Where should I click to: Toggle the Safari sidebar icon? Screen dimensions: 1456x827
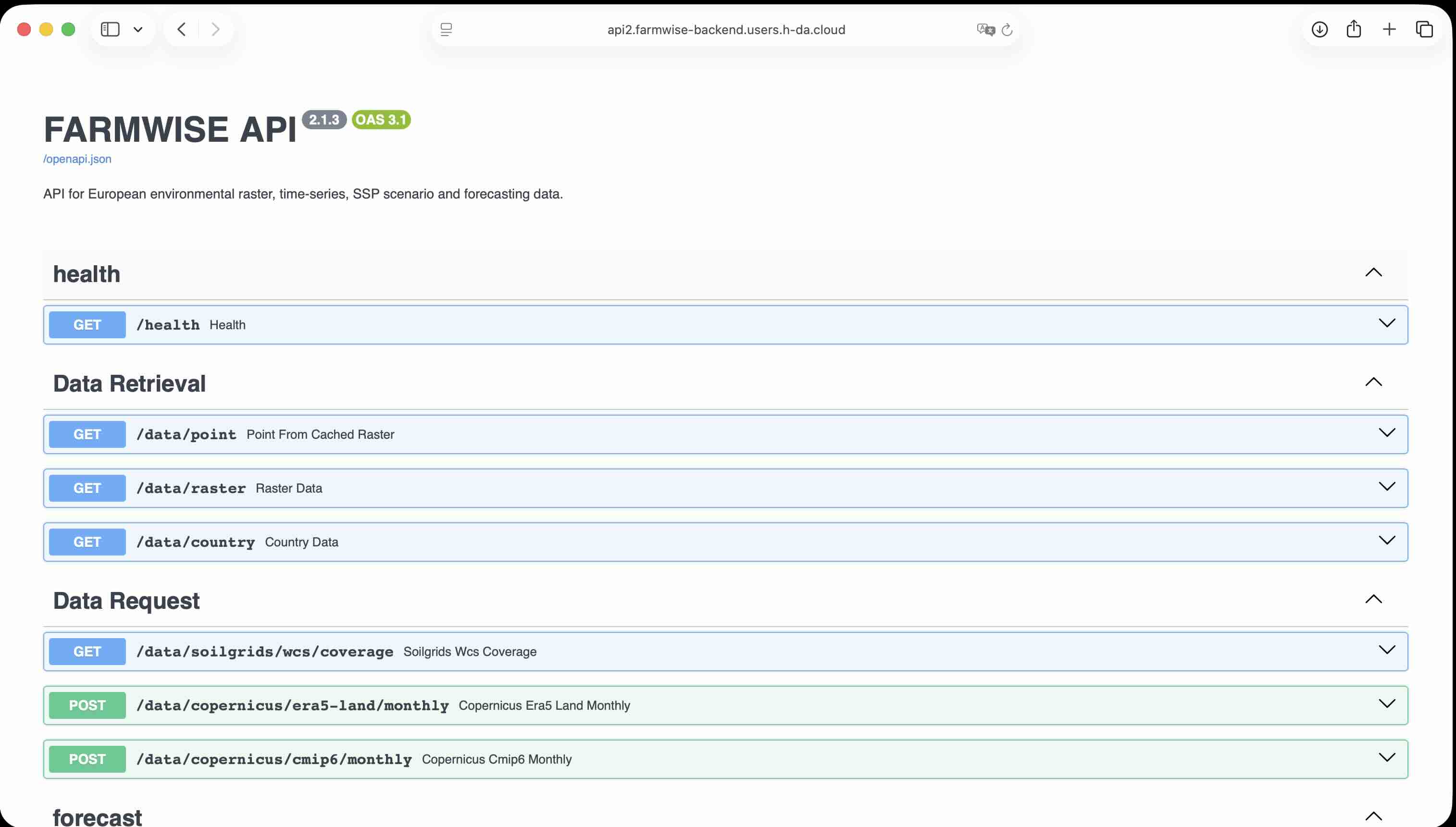110,29
